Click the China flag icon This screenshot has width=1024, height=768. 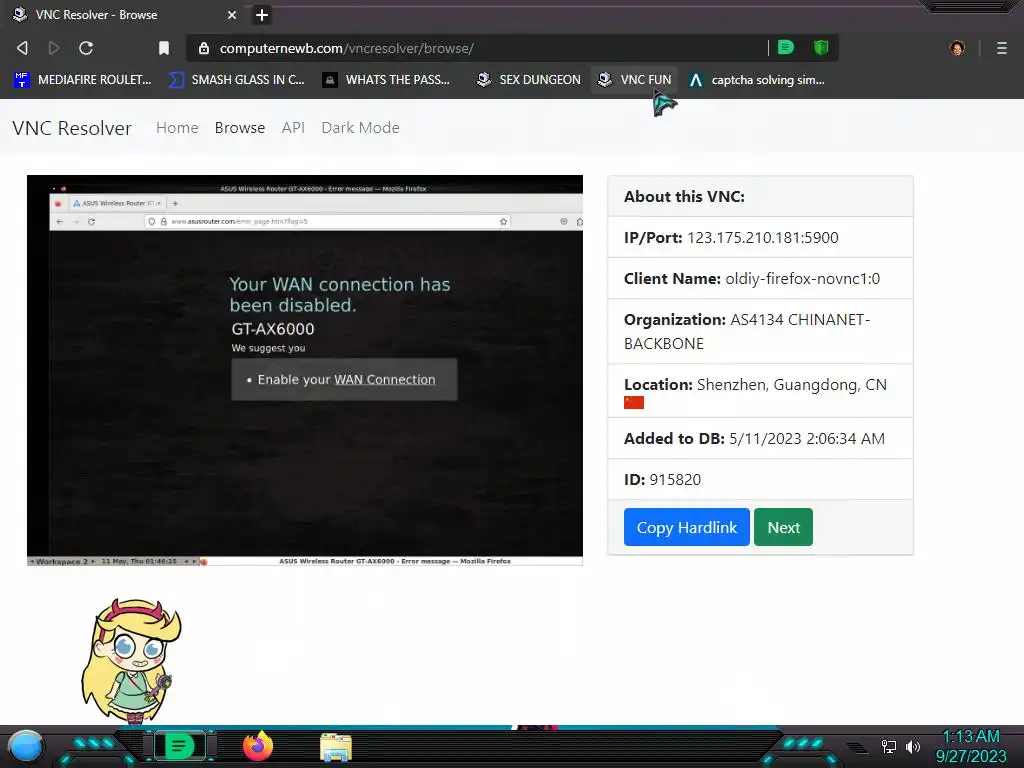633,402
